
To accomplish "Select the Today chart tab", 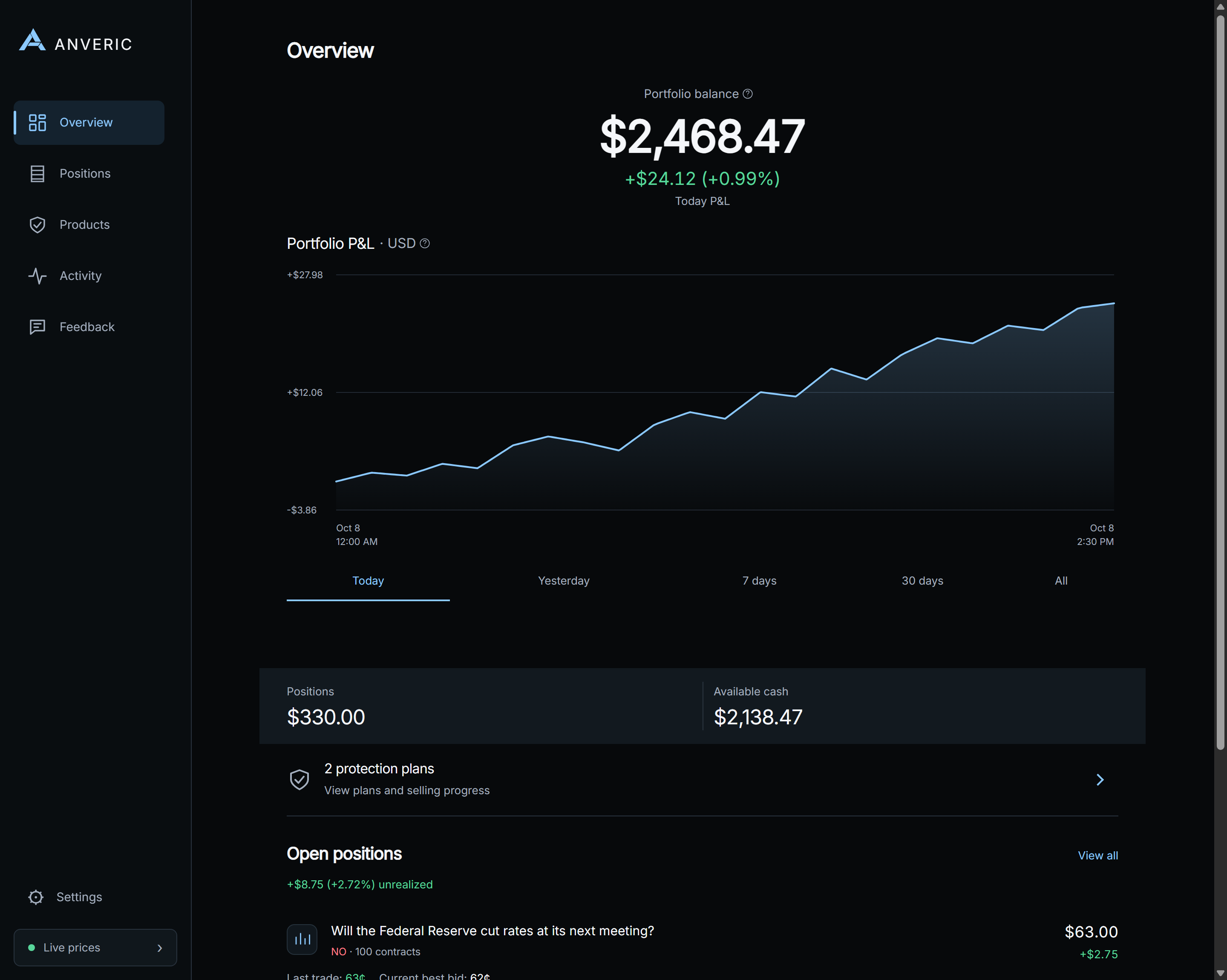I will point(368,581).
